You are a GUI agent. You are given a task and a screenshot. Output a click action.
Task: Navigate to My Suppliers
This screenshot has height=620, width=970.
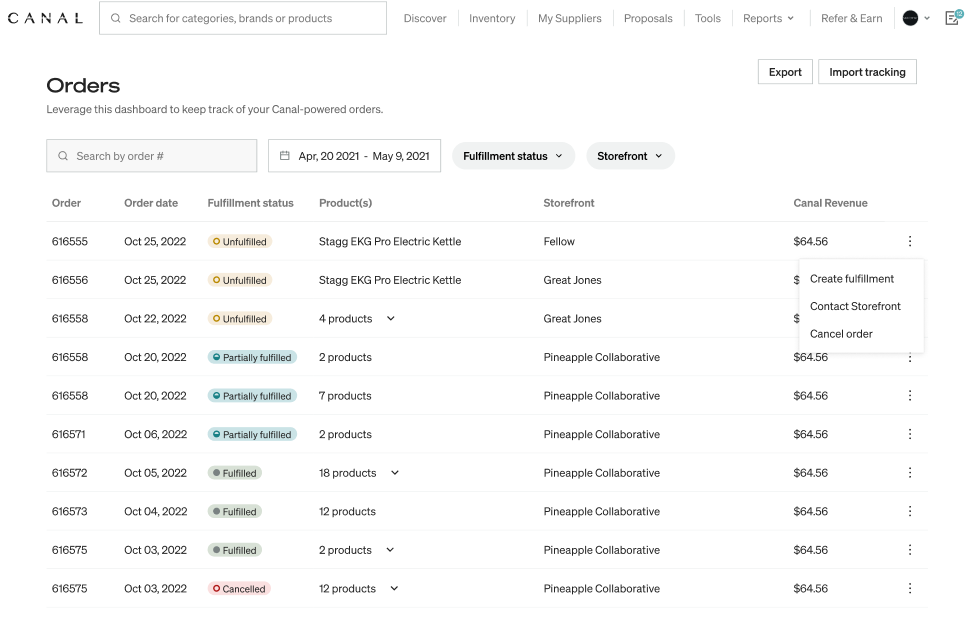click(x=570, y=19)
